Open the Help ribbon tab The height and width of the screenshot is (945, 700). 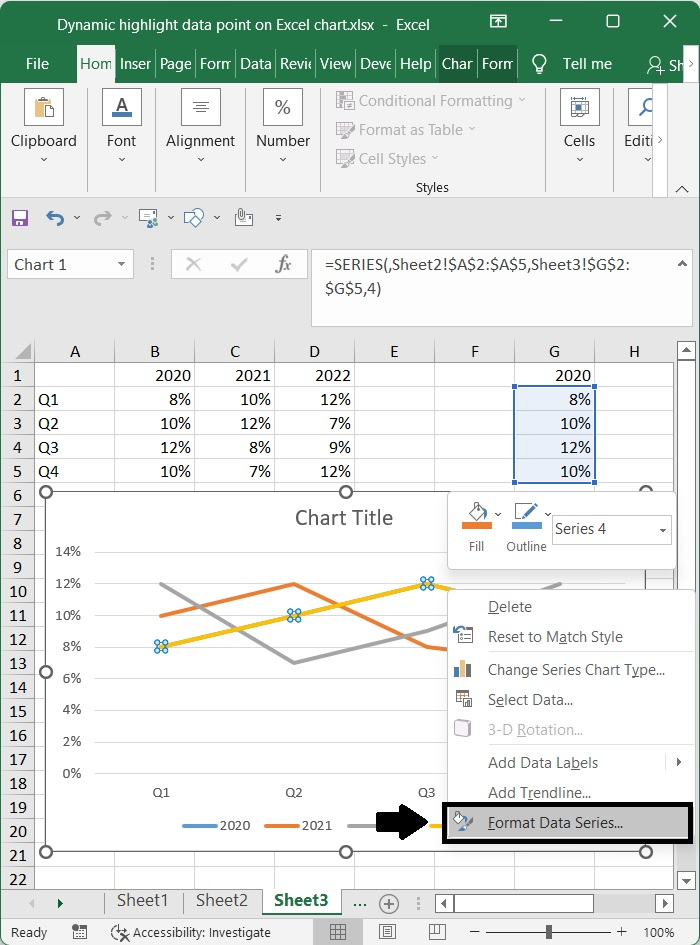tap(415, 64)
